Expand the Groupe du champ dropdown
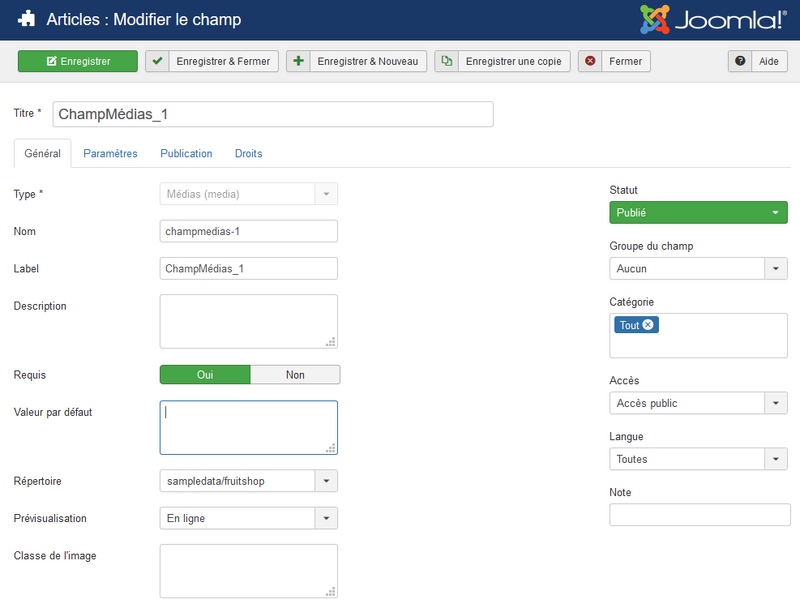Viewport: 800px width, 608px height. point(776,269)
